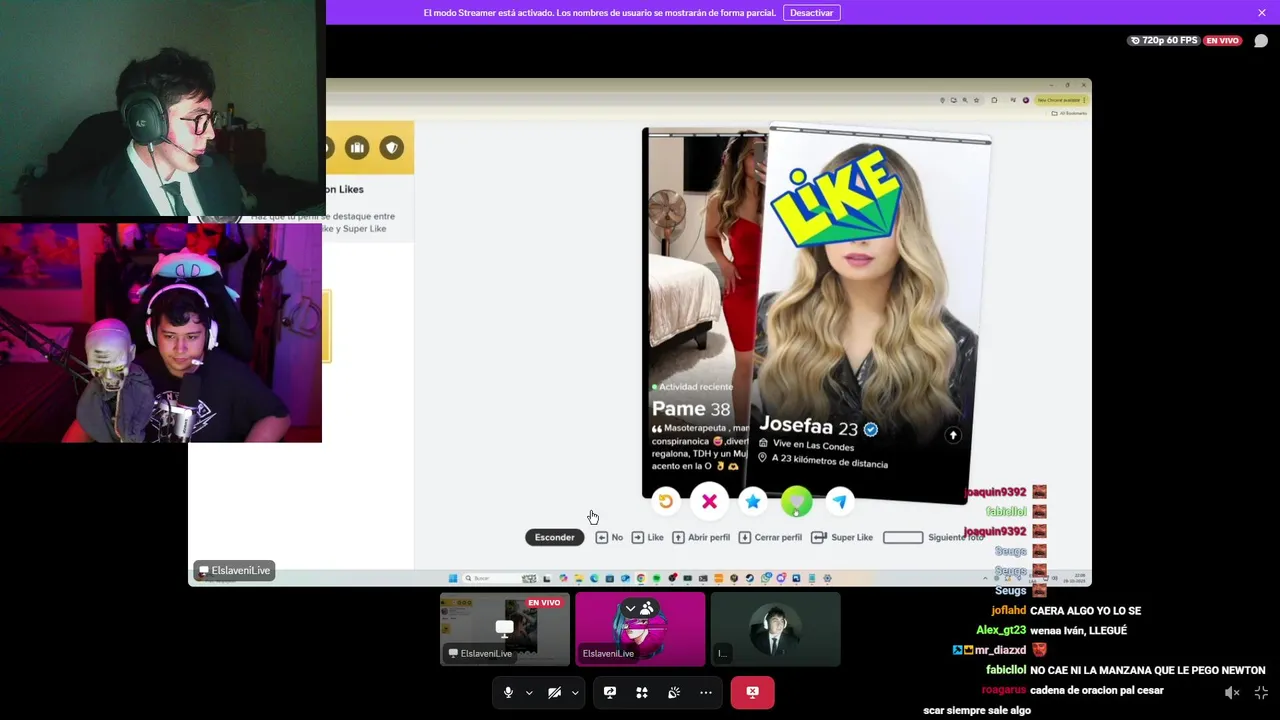Click the blue star Super Like button
Image resolution: width=1280 pixels, height=720 pixels.
(x=753, y=502)
